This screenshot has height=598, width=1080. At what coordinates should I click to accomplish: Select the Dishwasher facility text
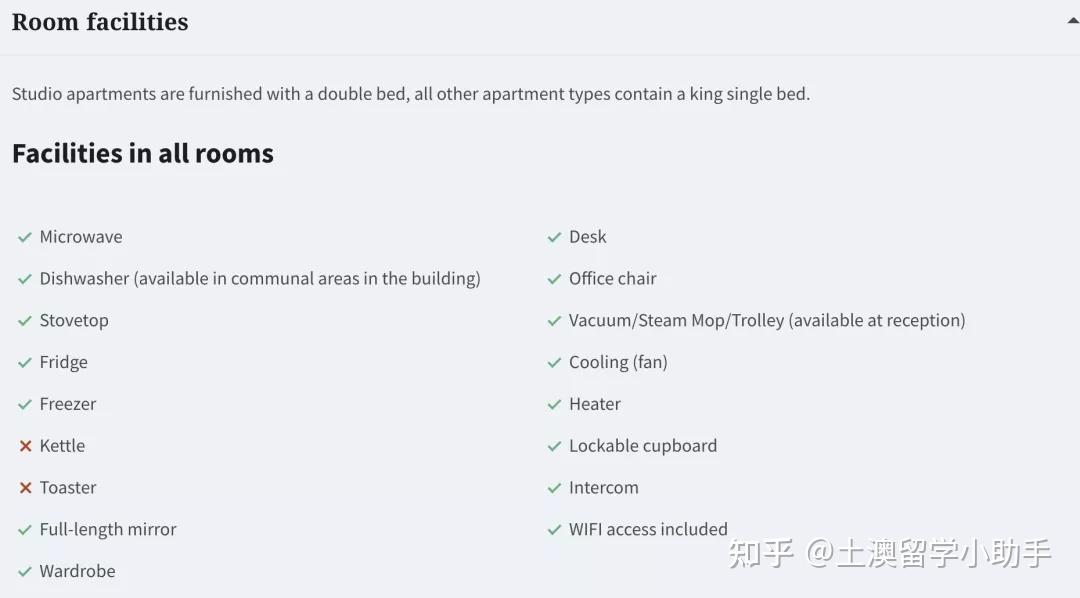tap(260, 279)
